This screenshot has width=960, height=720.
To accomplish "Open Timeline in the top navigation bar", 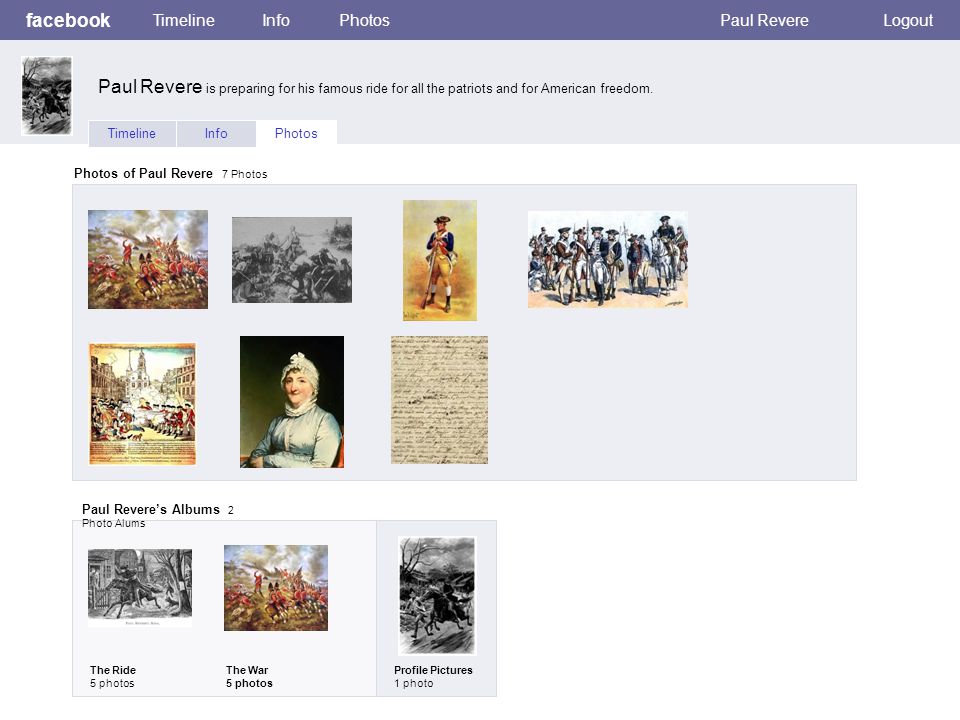I will 184,20.
